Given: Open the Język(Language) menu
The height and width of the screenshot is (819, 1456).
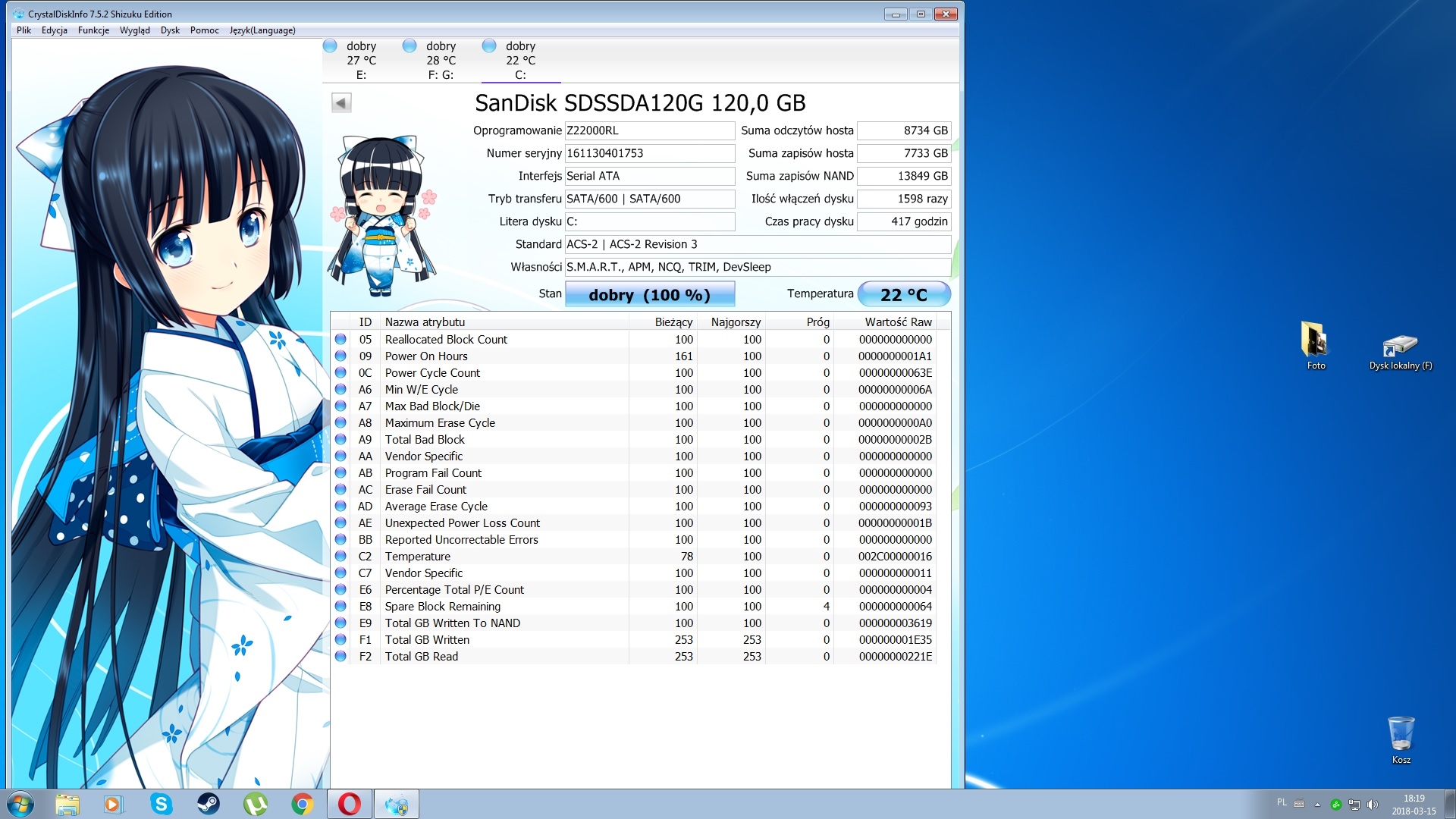Looking at the screenshot, I should 262,30.
